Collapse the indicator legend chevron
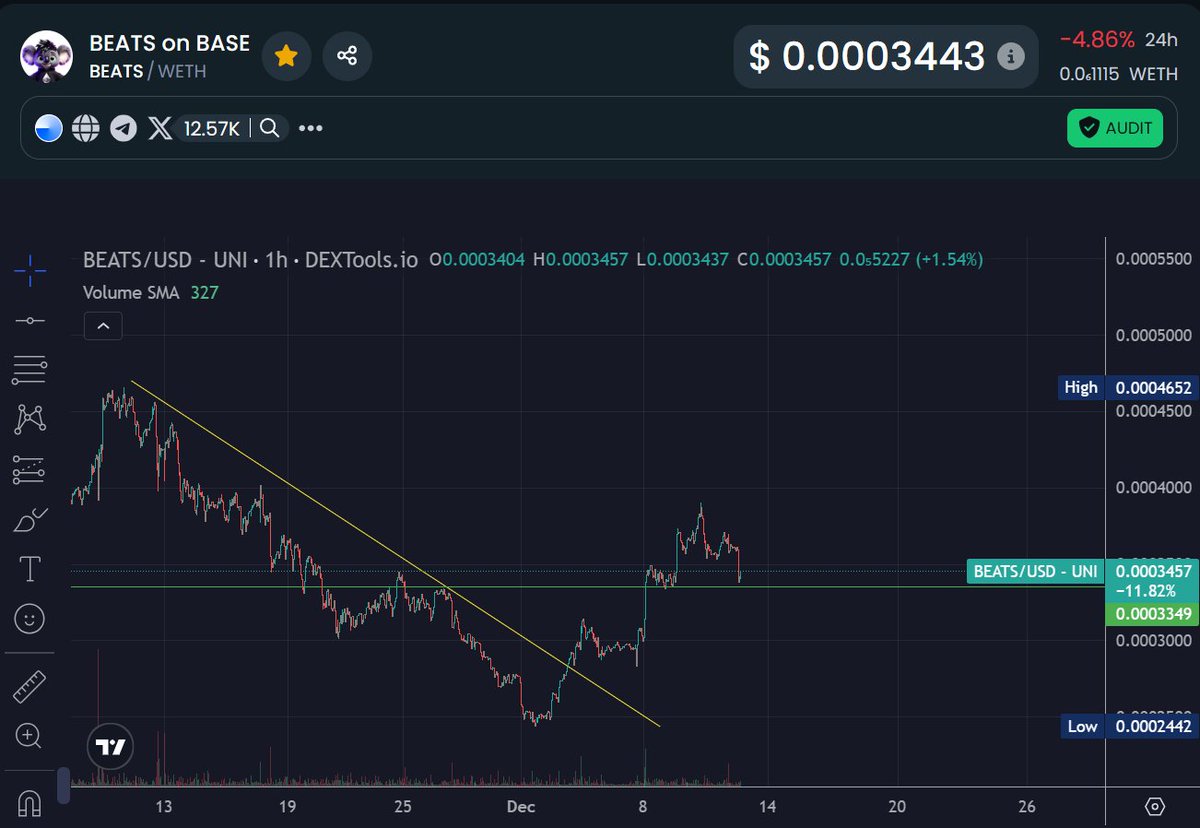Image resolution: width=1200 pixels, height=828 pixels. click(x=103, y=326)
